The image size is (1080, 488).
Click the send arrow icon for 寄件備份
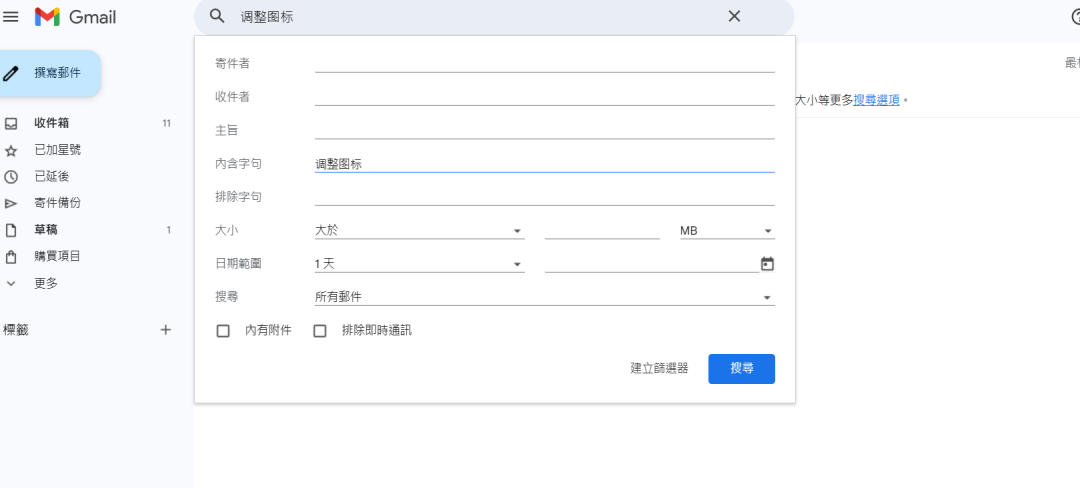click(x=11, y=204)
